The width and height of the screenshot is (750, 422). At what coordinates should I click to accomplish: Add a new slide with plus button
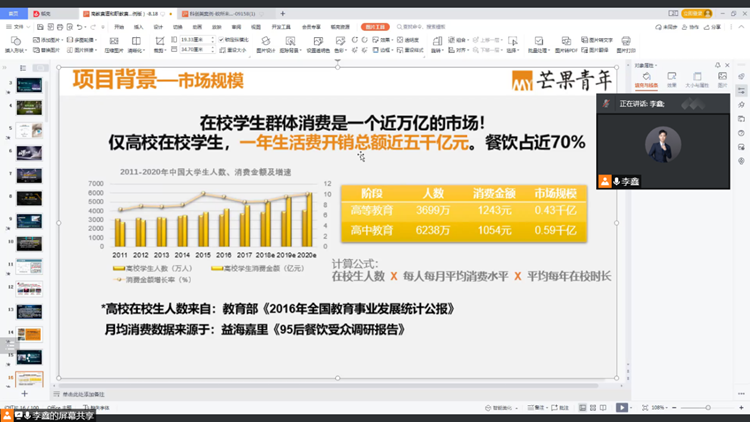[x=24, y=393]
